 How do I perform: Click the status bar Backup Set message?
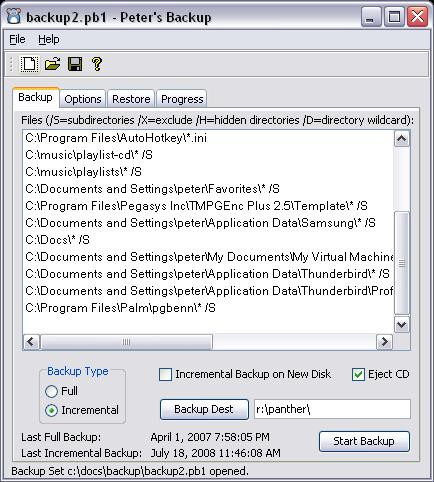pos(130,471)
